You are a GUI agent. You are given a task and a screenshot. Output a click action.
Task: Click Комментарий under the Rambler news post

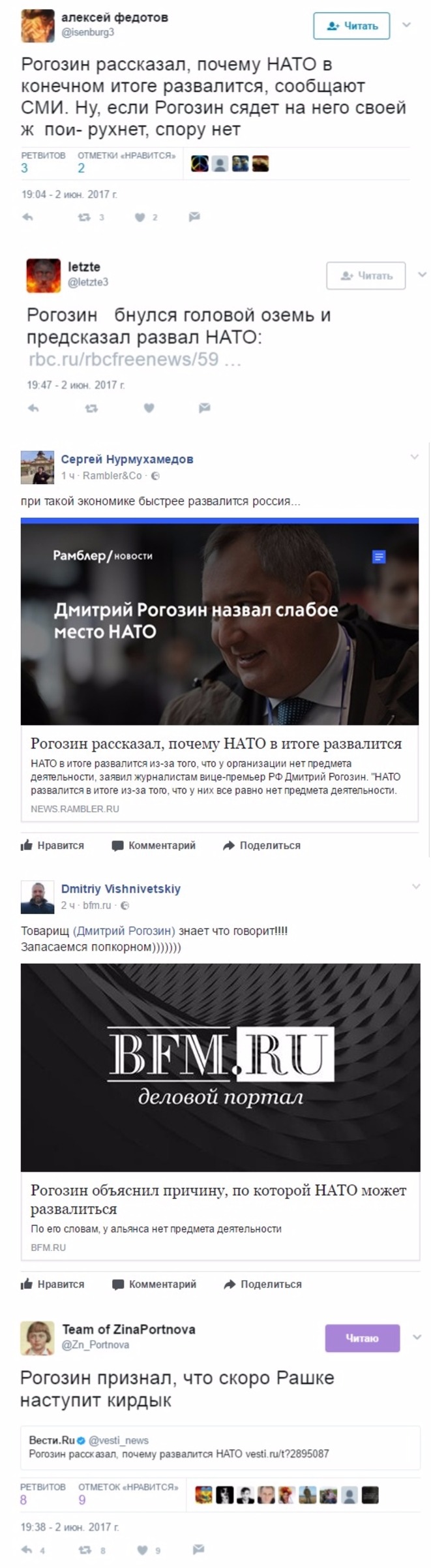(x=154, y=845)
